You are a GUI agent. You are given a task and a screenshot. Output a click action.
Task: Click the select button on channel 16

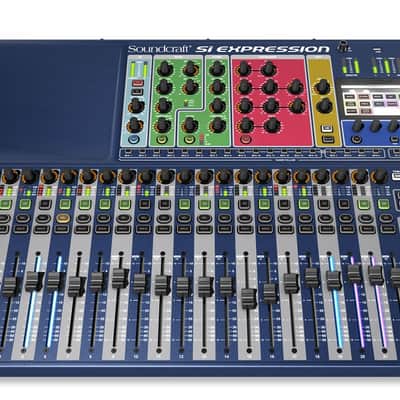point(266,229)
